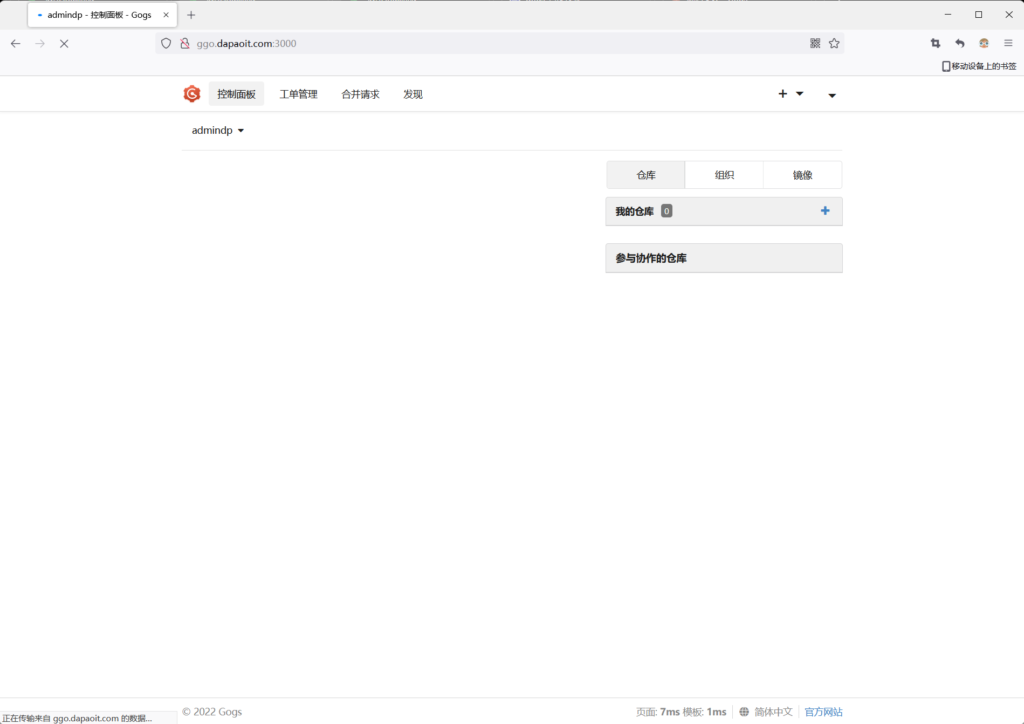This screenshot has height=724, width=1024.
Task: Select the 控制面板 nav item
Action: tap(236, 94)
